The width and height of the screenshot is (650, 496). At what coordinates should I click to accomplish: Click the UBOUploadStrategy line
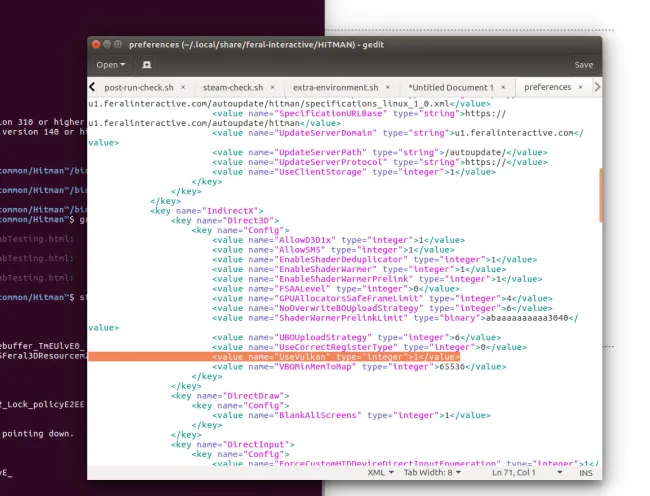[x=357, y=337]
